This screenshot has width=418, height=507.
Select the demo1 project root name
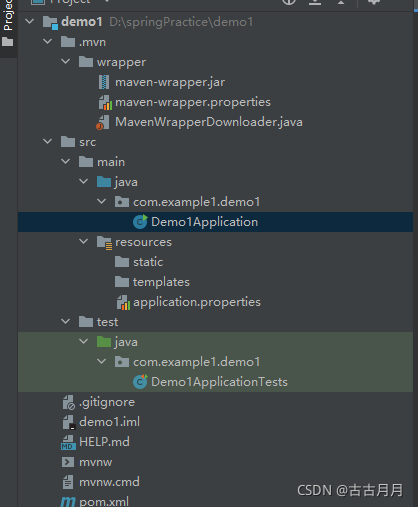82,22
